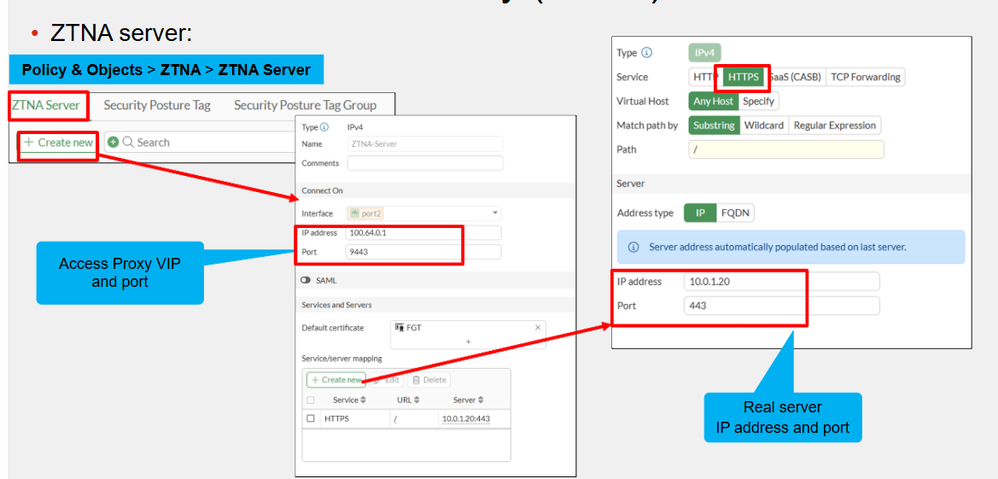This screenshot has height=479, width=998.
Task: Click the HTTPS service cell
Action: [337, 419]
